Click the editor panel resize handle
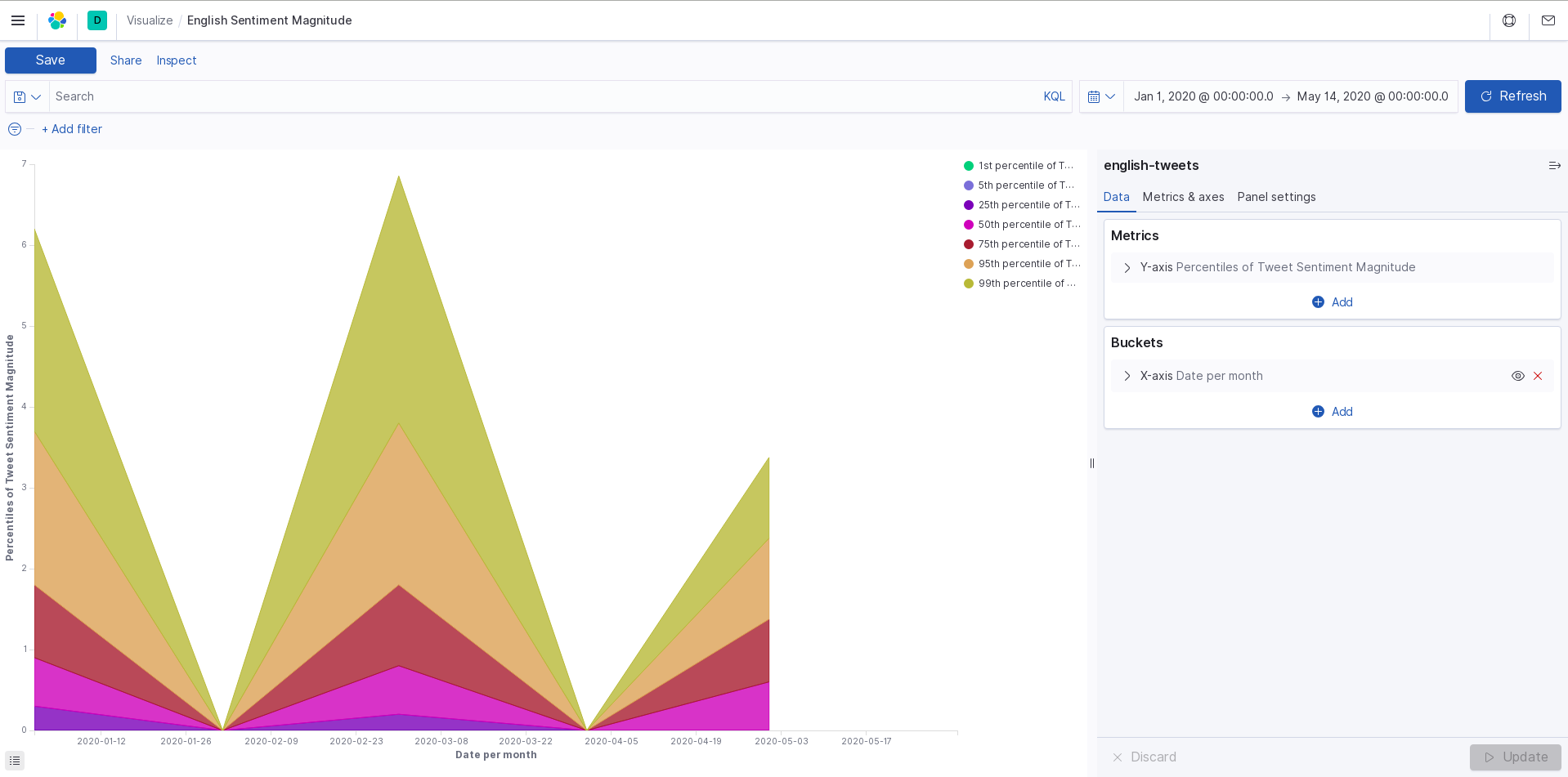1568x777 pixels. [1091, 463]
